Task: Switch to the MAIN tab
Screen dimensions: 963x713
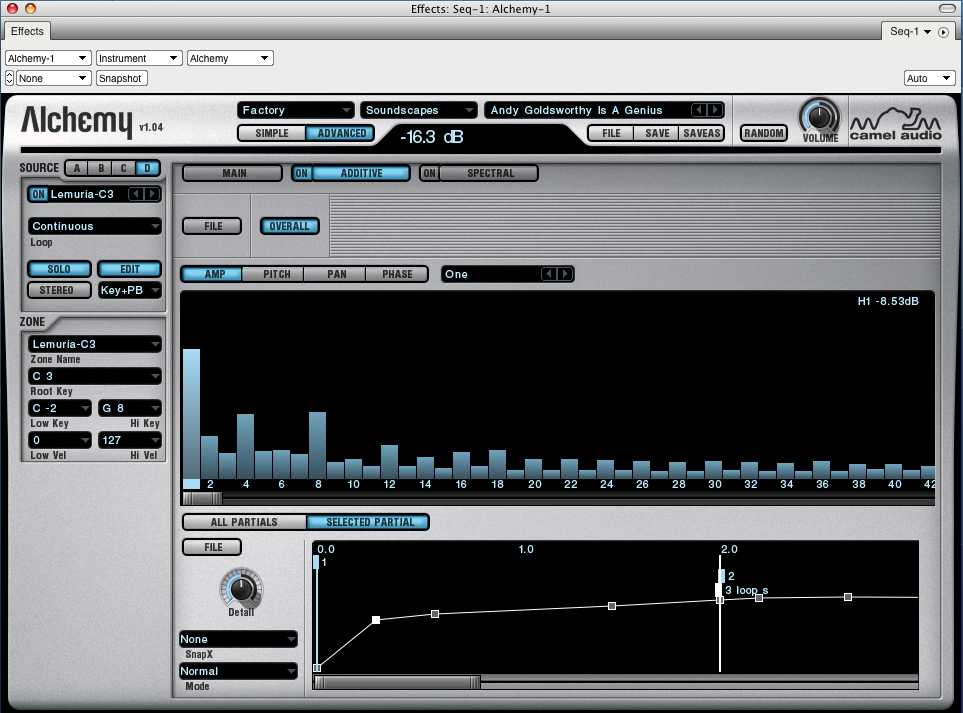Action: click(233, 173)
